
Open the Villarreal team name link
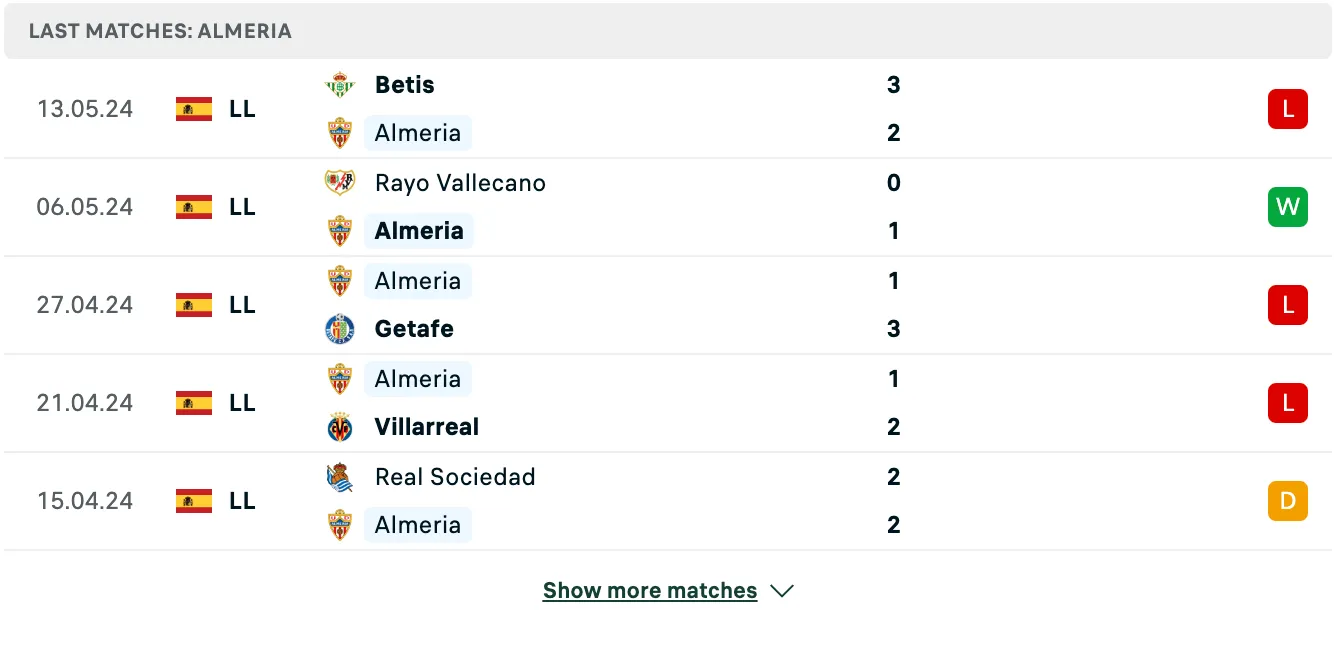427,427
